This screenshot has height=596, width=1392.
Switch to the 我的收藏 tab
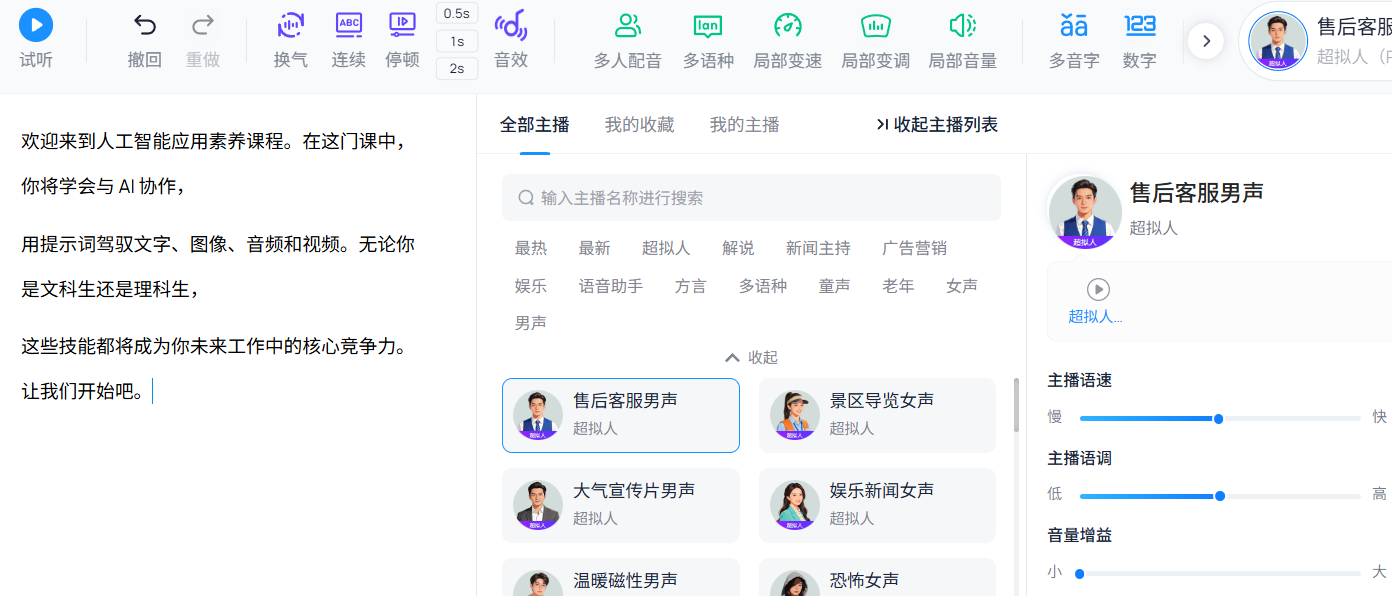coord(639,125)
